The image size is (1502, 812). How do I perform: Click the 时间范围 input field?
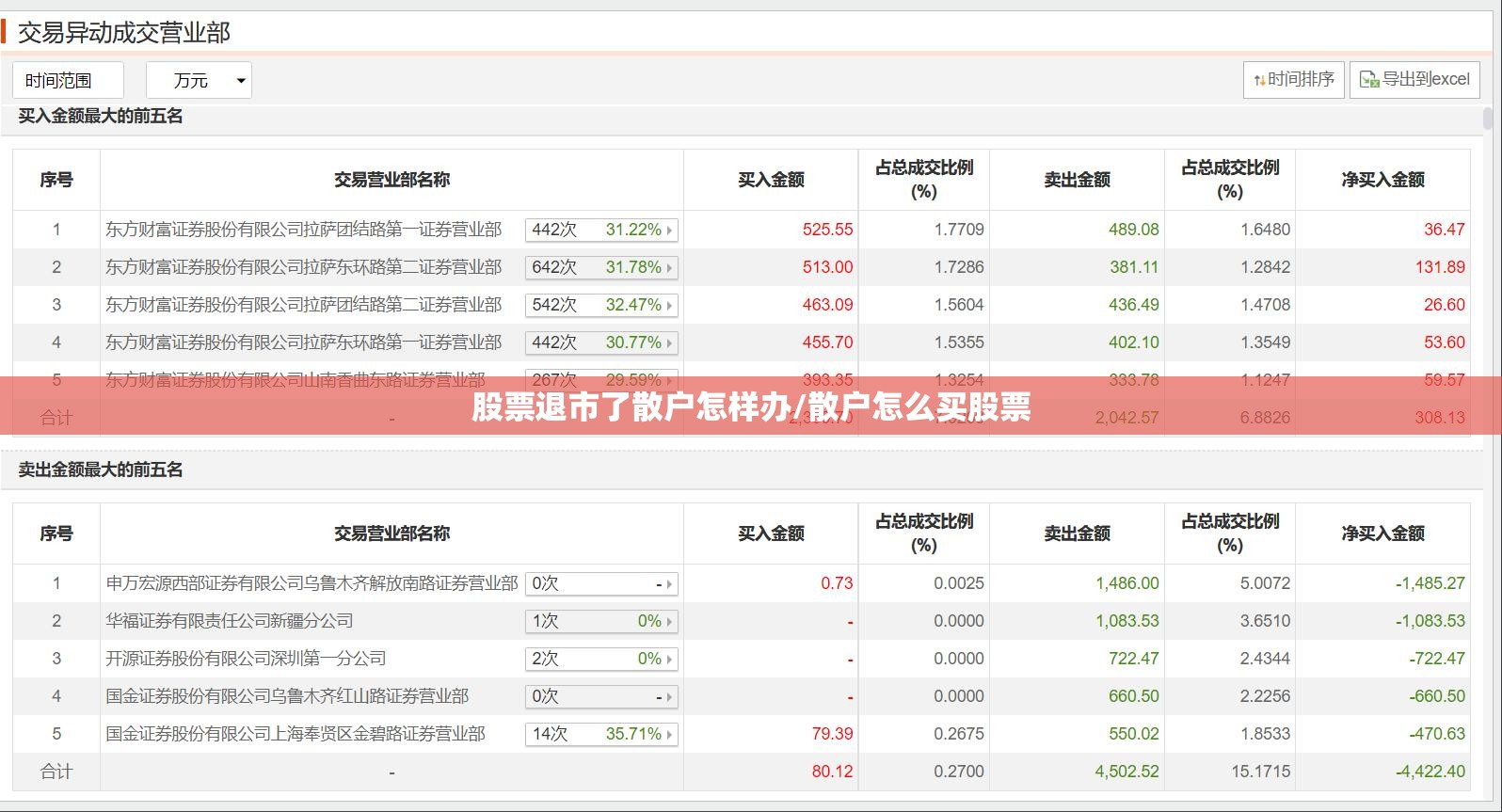tap(68, 81)
